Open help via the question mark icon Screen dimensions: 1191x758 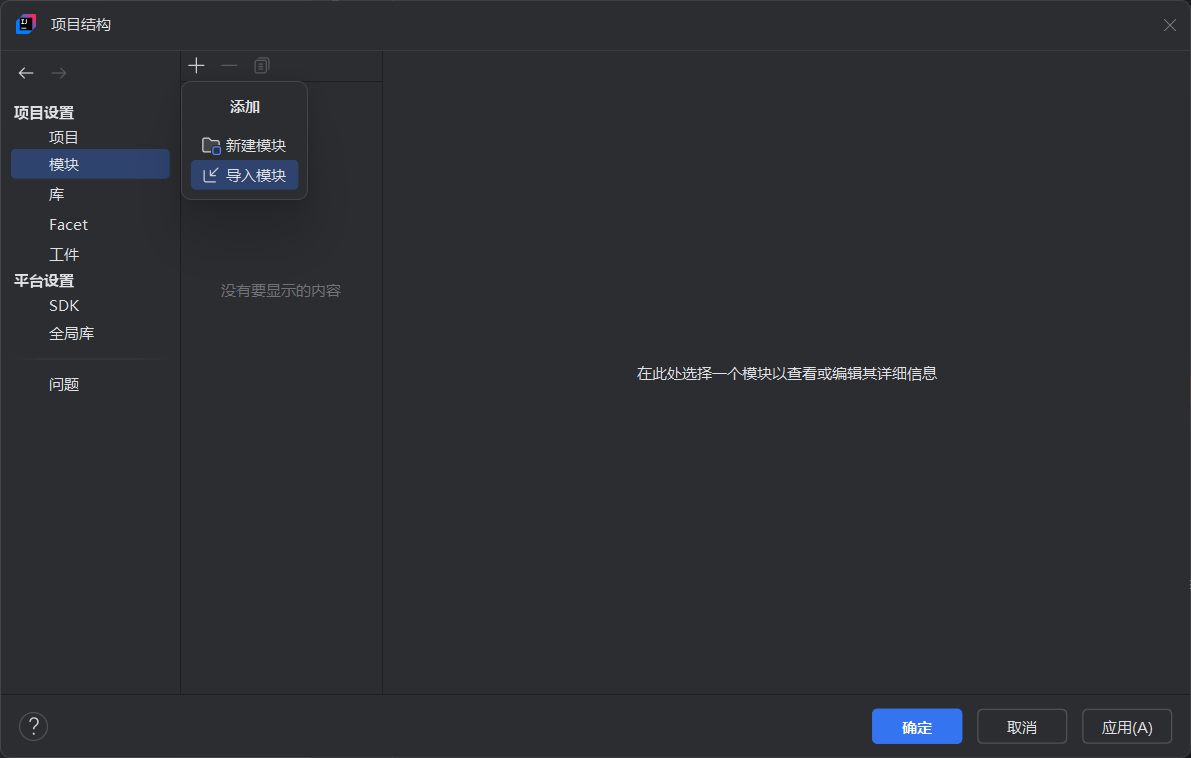(x=33, y=726)
